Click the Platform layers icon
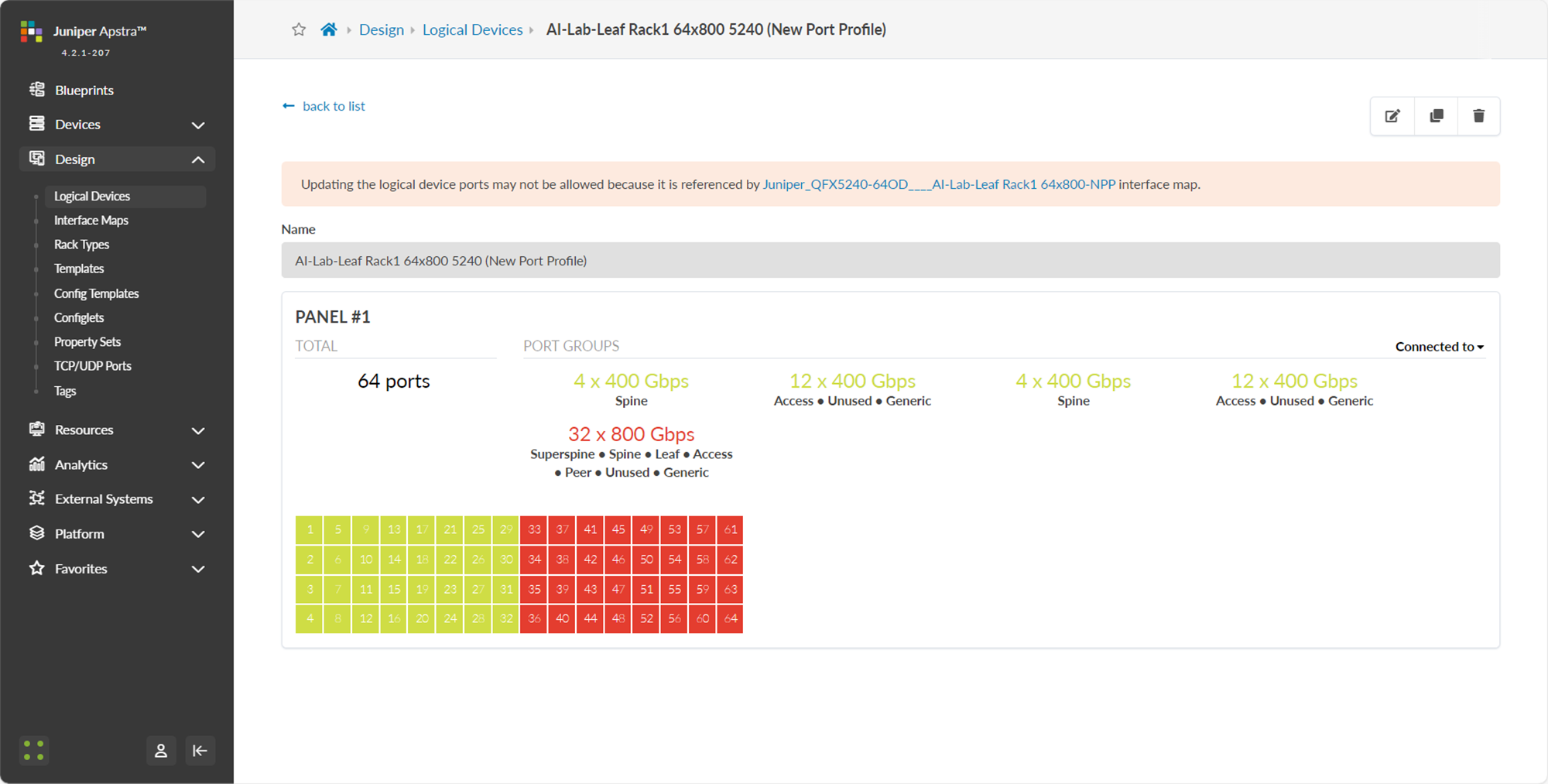Image resolution: width=1548 pixels, height=784 pixels. (36, 533)
